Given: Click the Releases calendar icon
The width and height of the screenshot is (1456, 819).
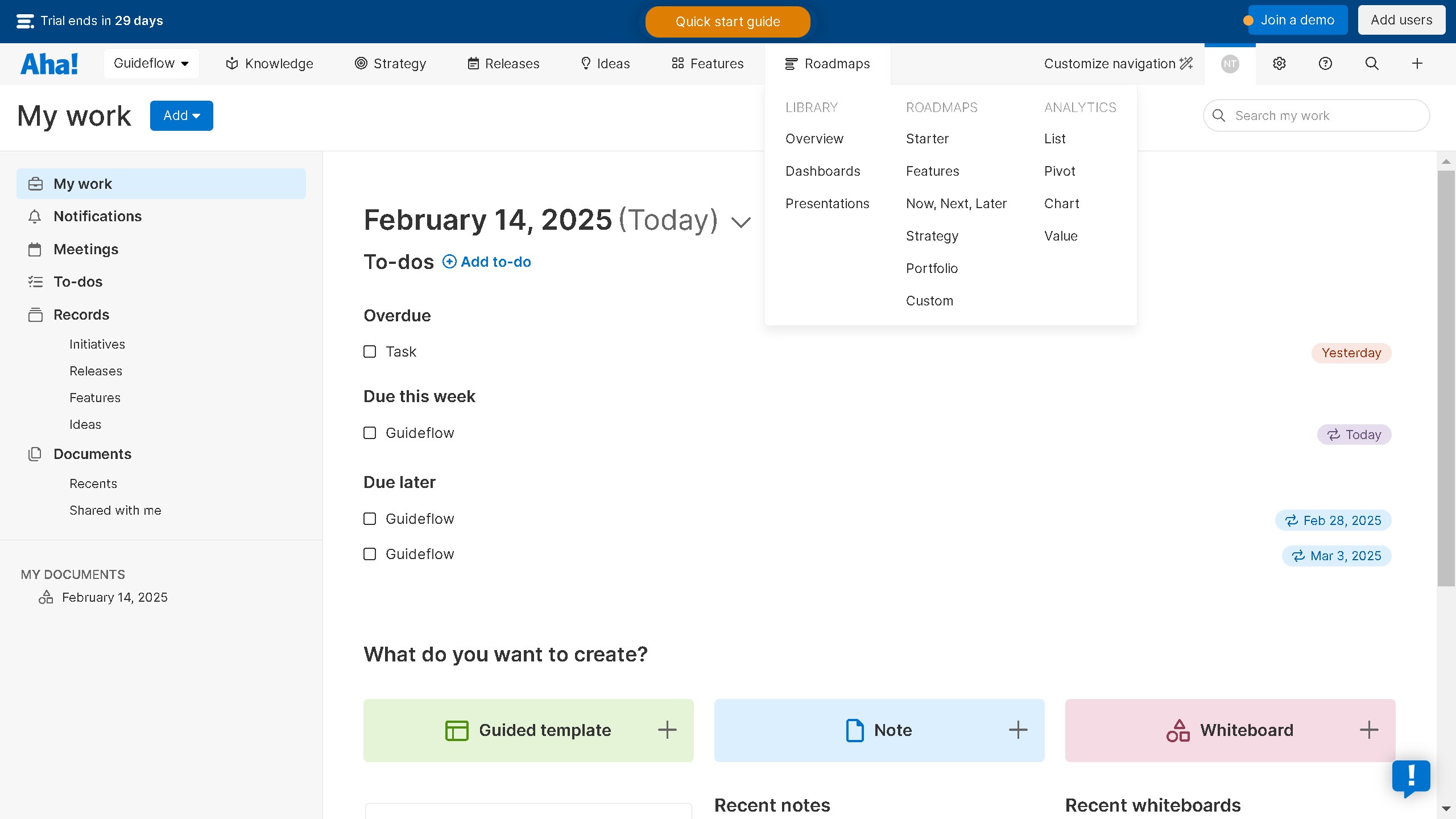Looking at the screenshot, I should 474,63.
